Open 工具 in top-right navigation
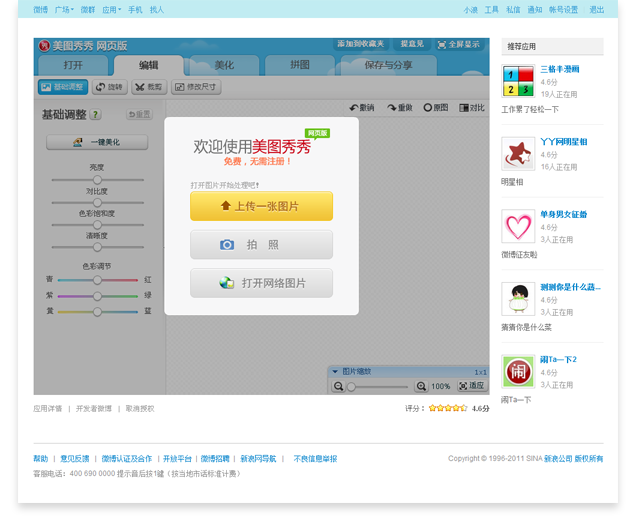 point(492,10)
